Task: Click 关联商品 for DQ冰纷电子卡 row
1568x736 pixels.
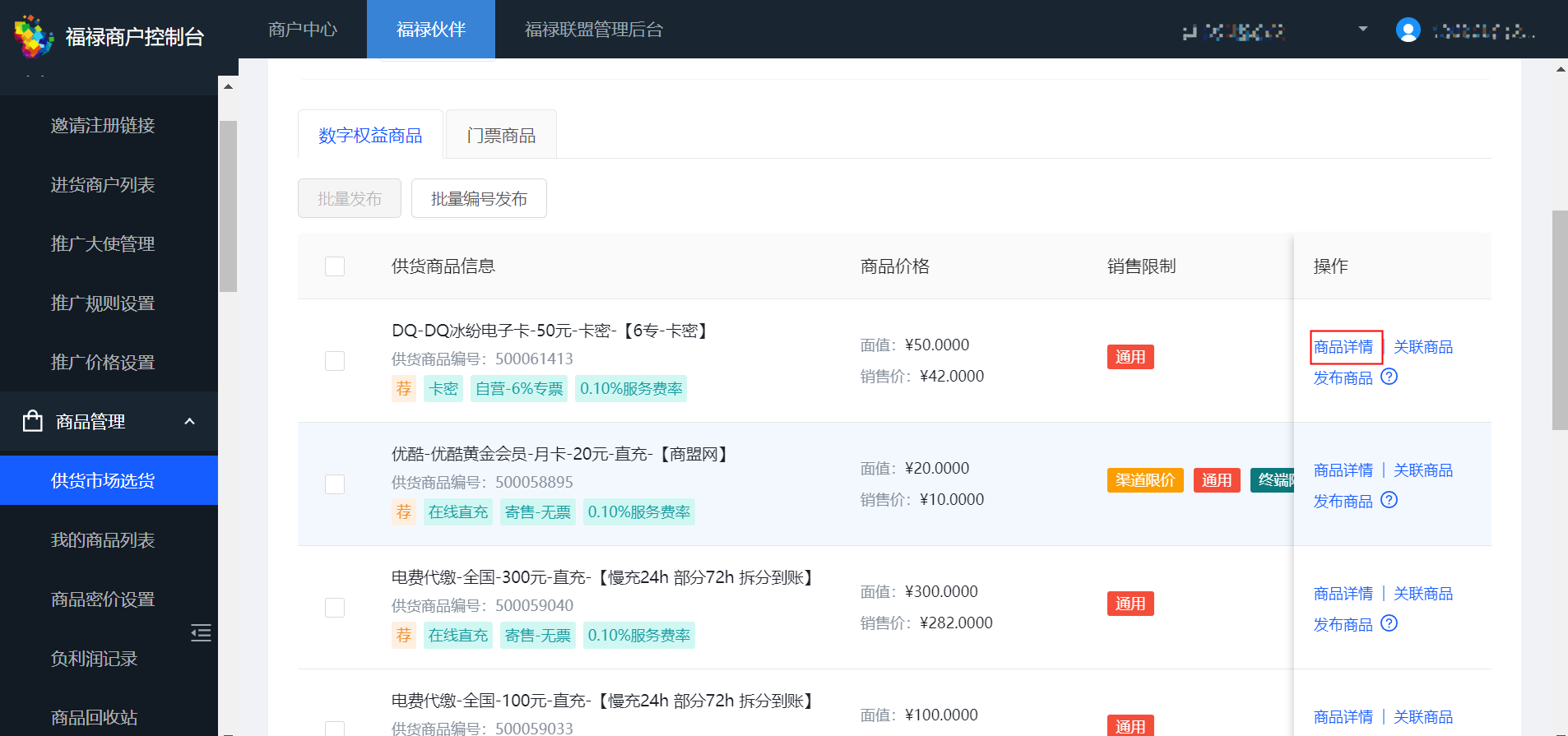Action: 1423,347
